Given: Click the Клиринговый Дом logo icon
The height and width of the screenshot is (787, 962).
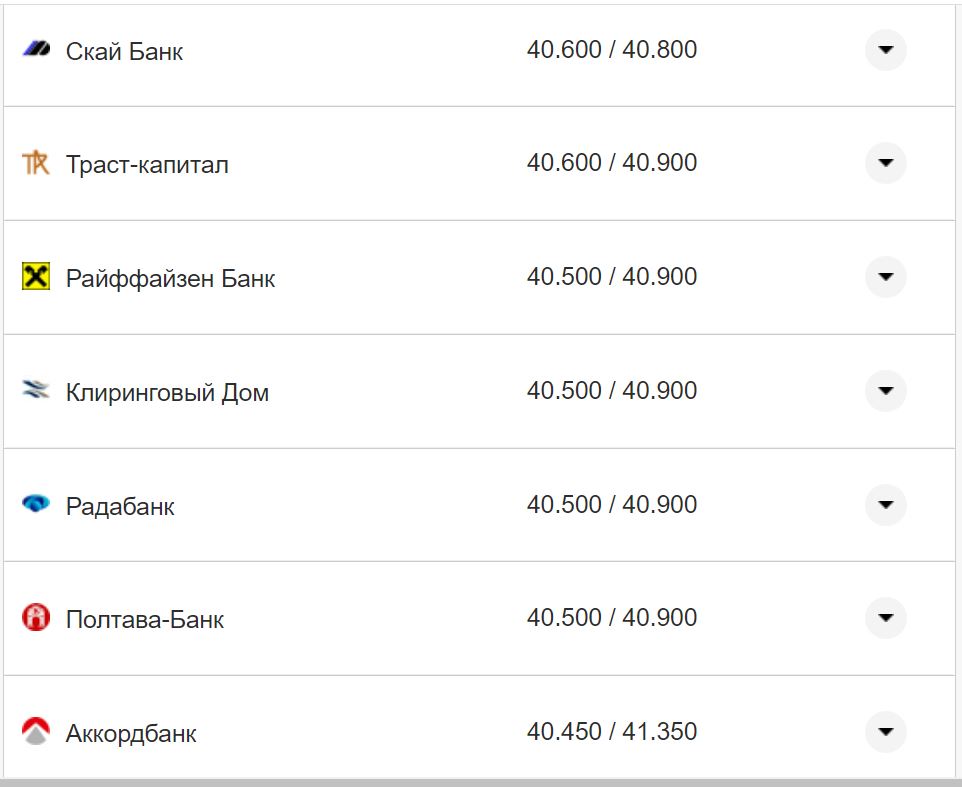Looking at the screenshot, I should [x=36, y=391].
